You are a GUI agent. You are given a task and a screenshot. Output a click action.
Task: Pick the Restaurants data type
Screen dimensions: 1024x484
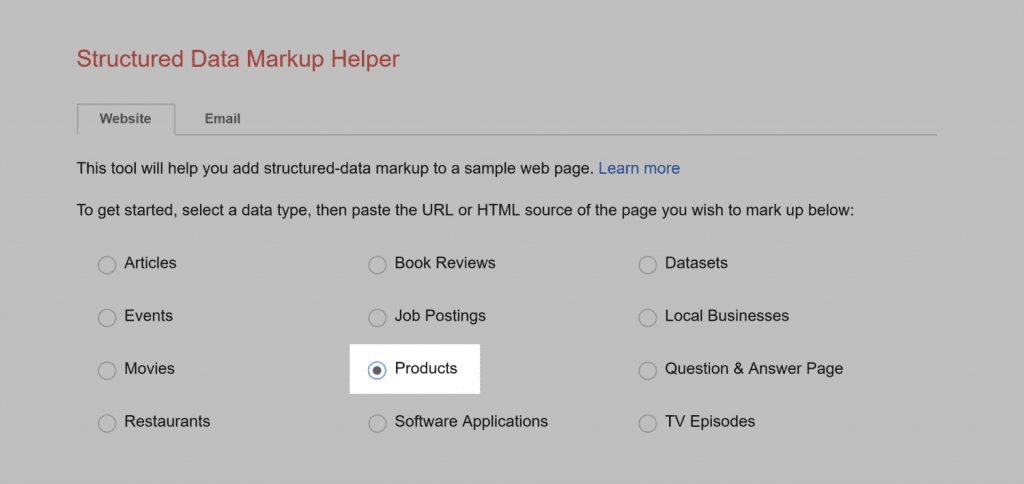[x=107, y=424]
